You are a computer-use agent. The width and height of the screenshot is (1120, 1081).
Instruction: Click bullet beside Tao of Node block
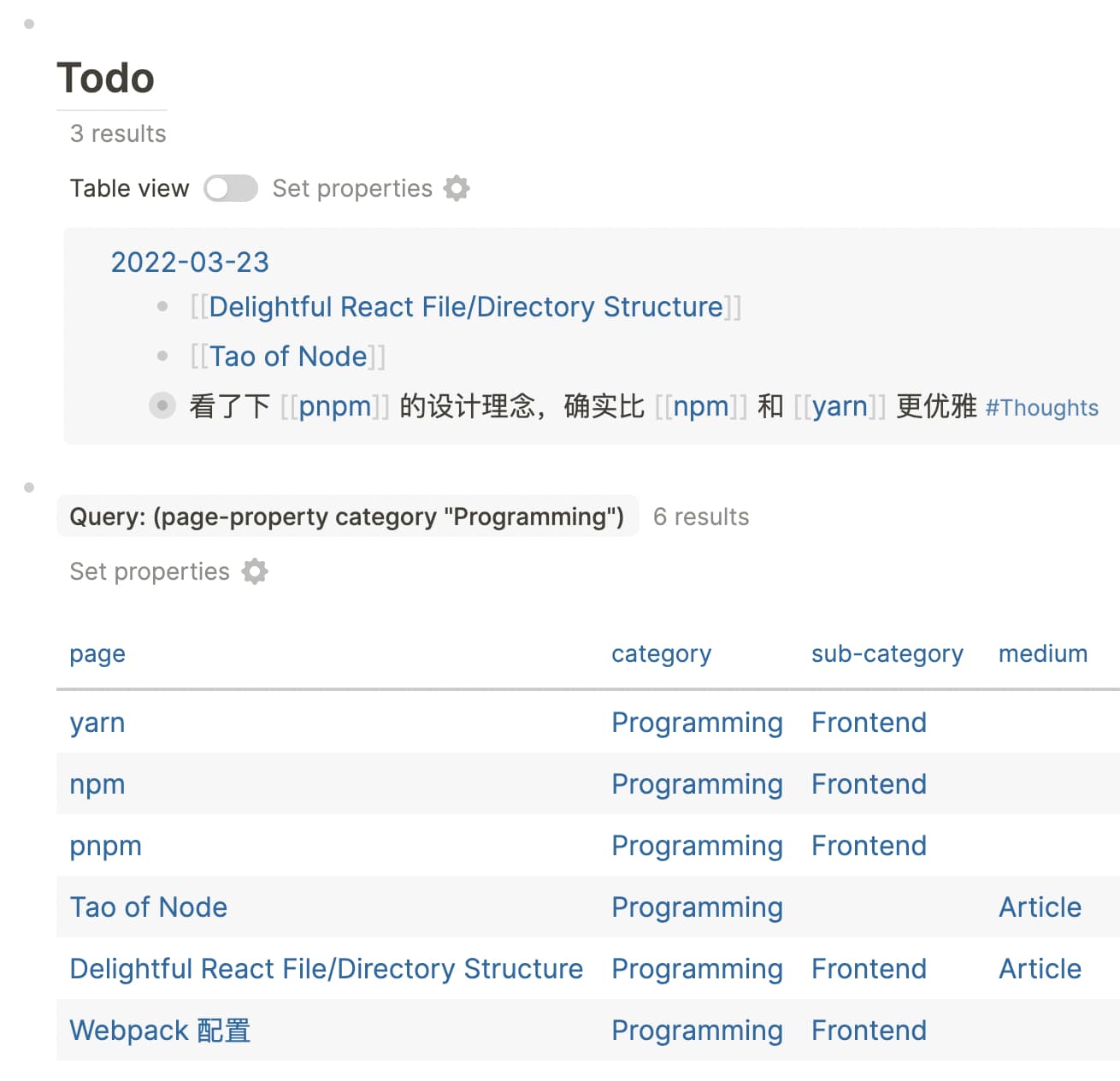(x=162, y=356)
